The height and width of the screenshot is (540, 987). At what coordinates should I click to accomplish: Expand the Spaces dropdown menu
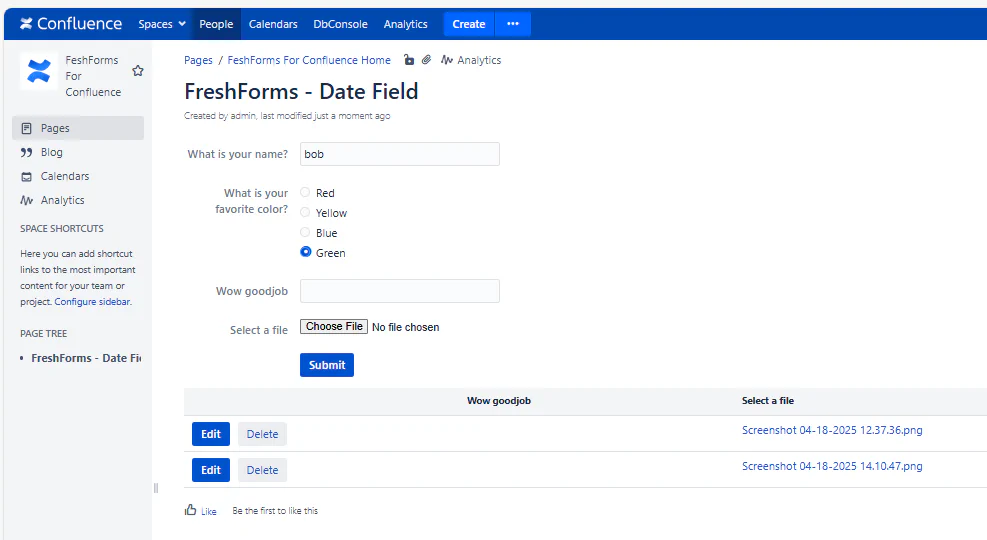pyautogui.click(x=162, y=24)
